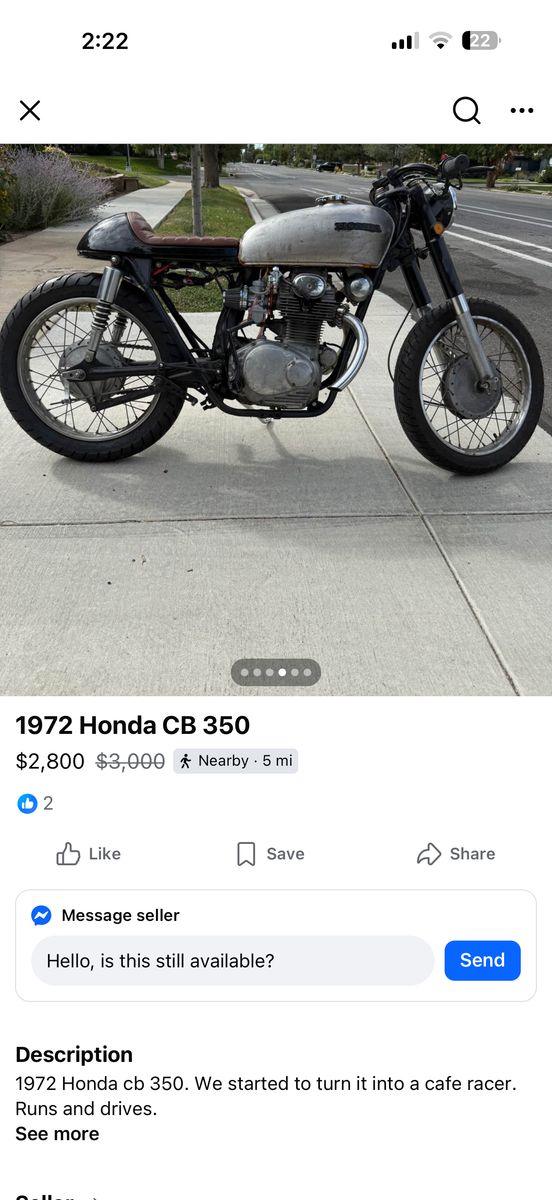552x1200 pixels.
Task: Open search with the magnifier icon
Action: click(x=466, y=111)
